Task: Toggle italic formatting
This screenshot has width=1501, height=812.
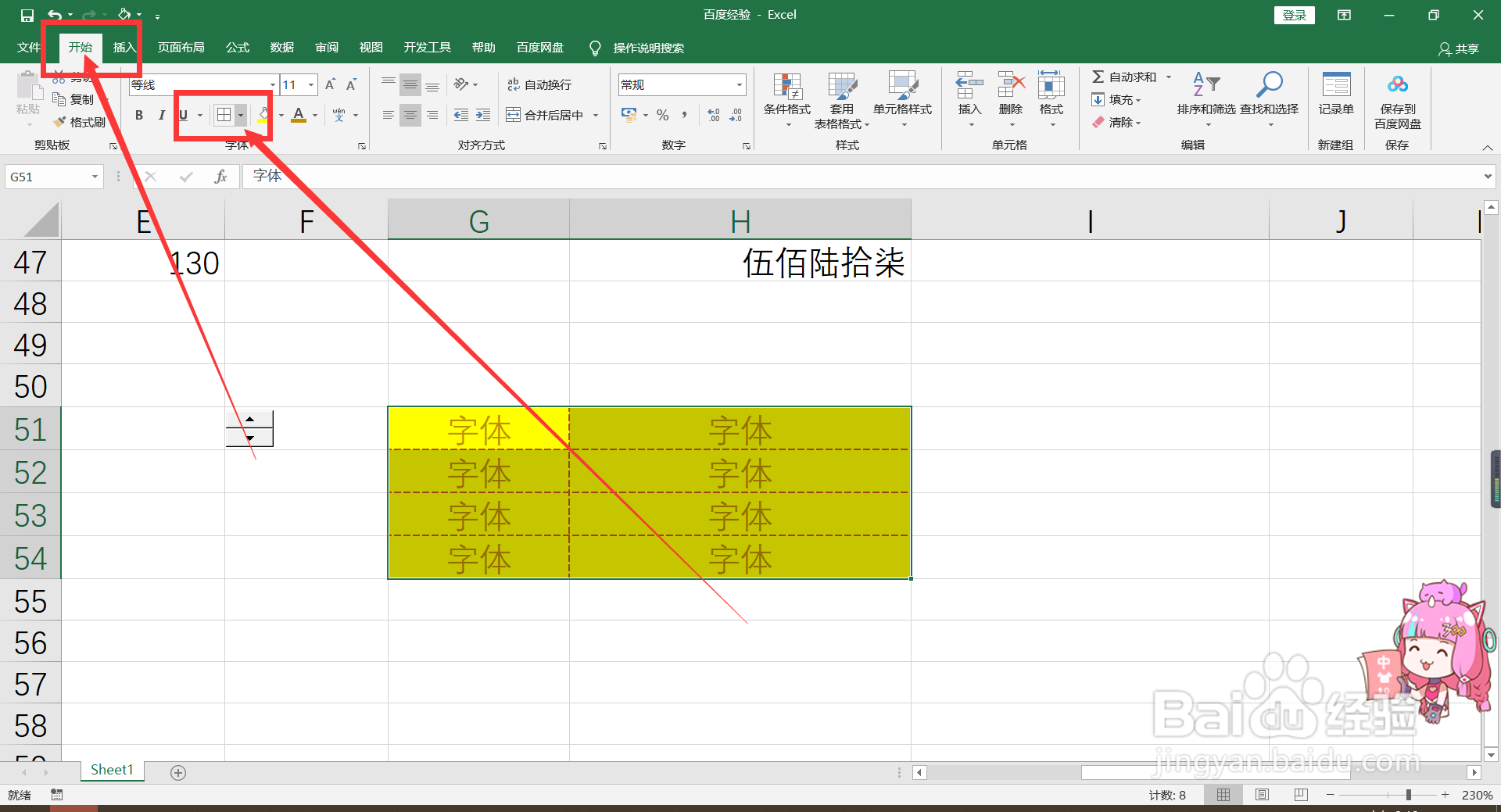Action: click(x=162, y=115)
